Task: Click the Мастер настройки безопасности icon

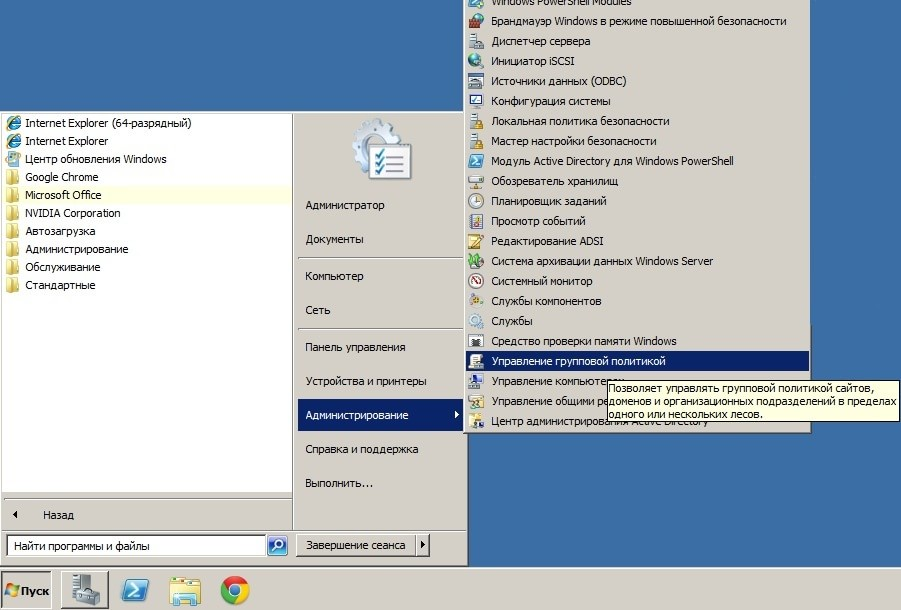Action: pyautogui.click(x=476, y=141)
